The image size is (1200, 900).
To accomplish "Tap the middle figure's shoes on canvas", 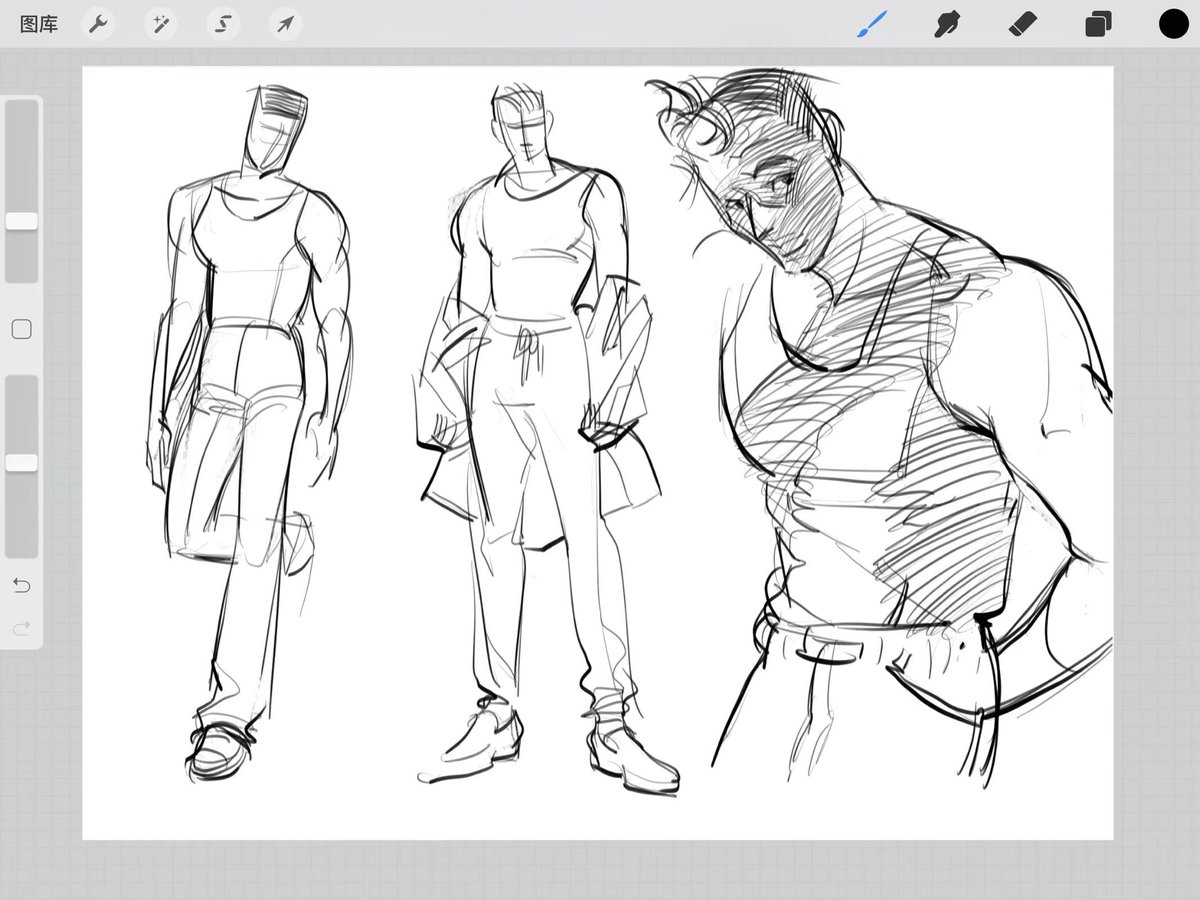I will click(550, 745).
